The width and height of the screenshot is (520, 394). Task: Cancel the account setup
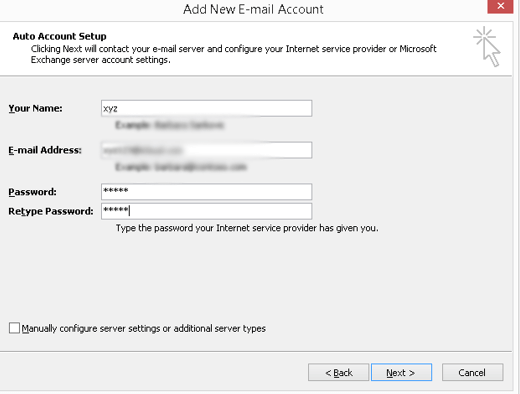[472, 372]
